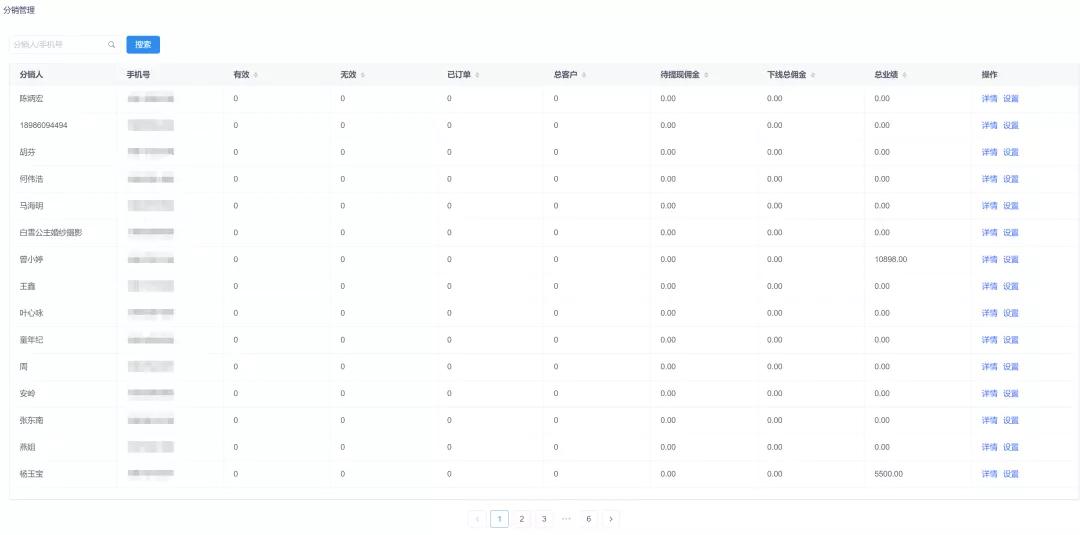Sort by 无效 column arrows
Viewport: 1080px width, 535px height.
point(363,75)
